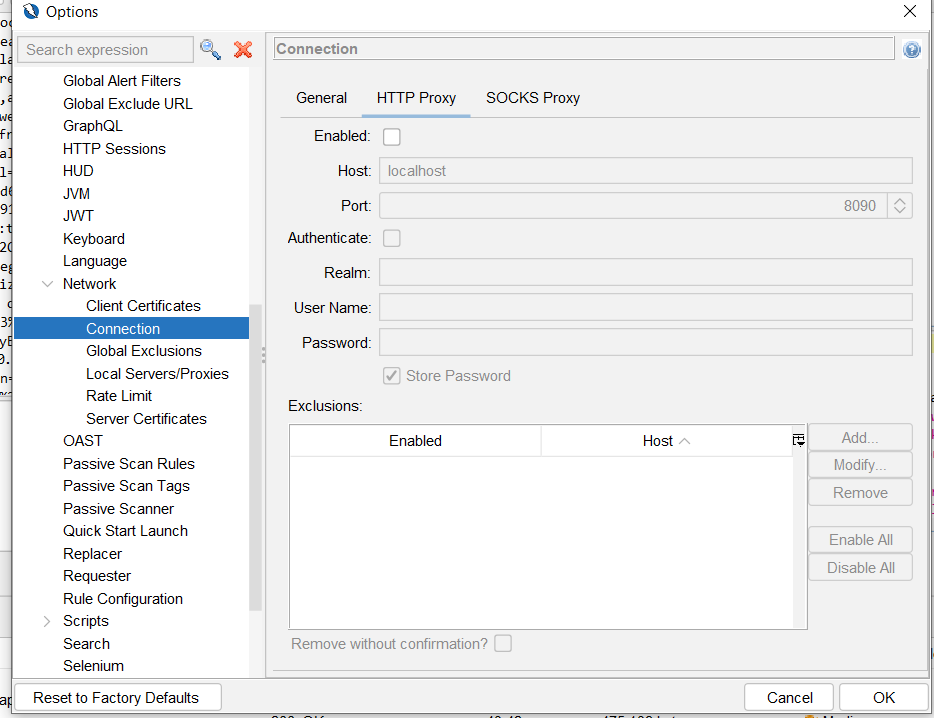This screenshot has height=718, width=934.
Task: Click the Modify... exclusion button
Action: [x=860, y=465]
